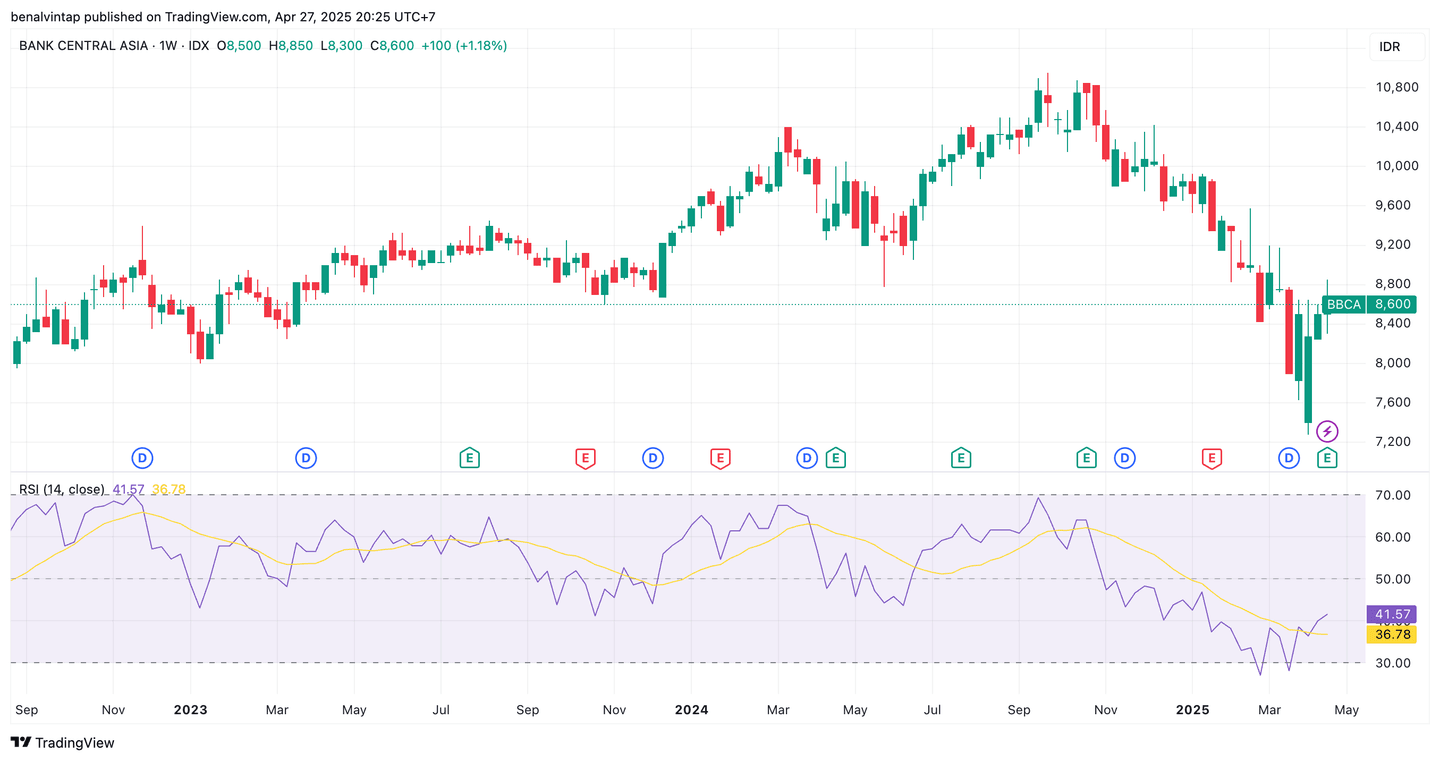Click the yellow 36.78 RSI average label
The width and height of the screenshot is (1440, 761).
(x=1389, y=634)
